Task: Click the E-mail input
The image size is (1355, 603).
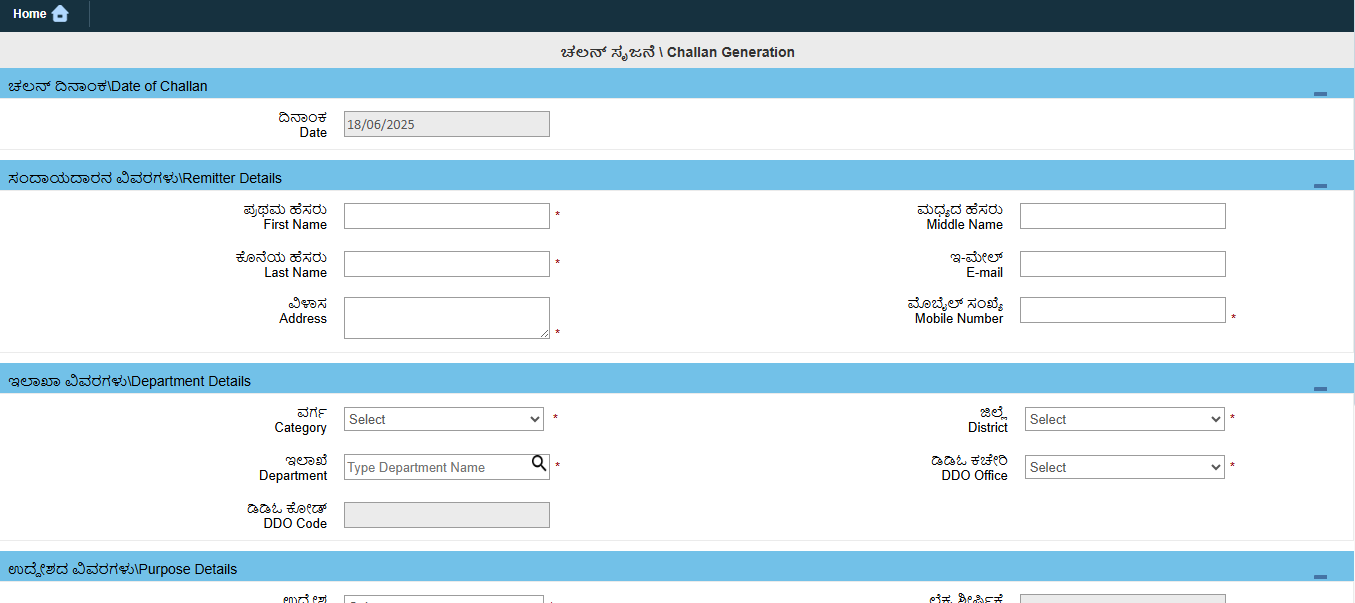Action: coord(1121,263)
